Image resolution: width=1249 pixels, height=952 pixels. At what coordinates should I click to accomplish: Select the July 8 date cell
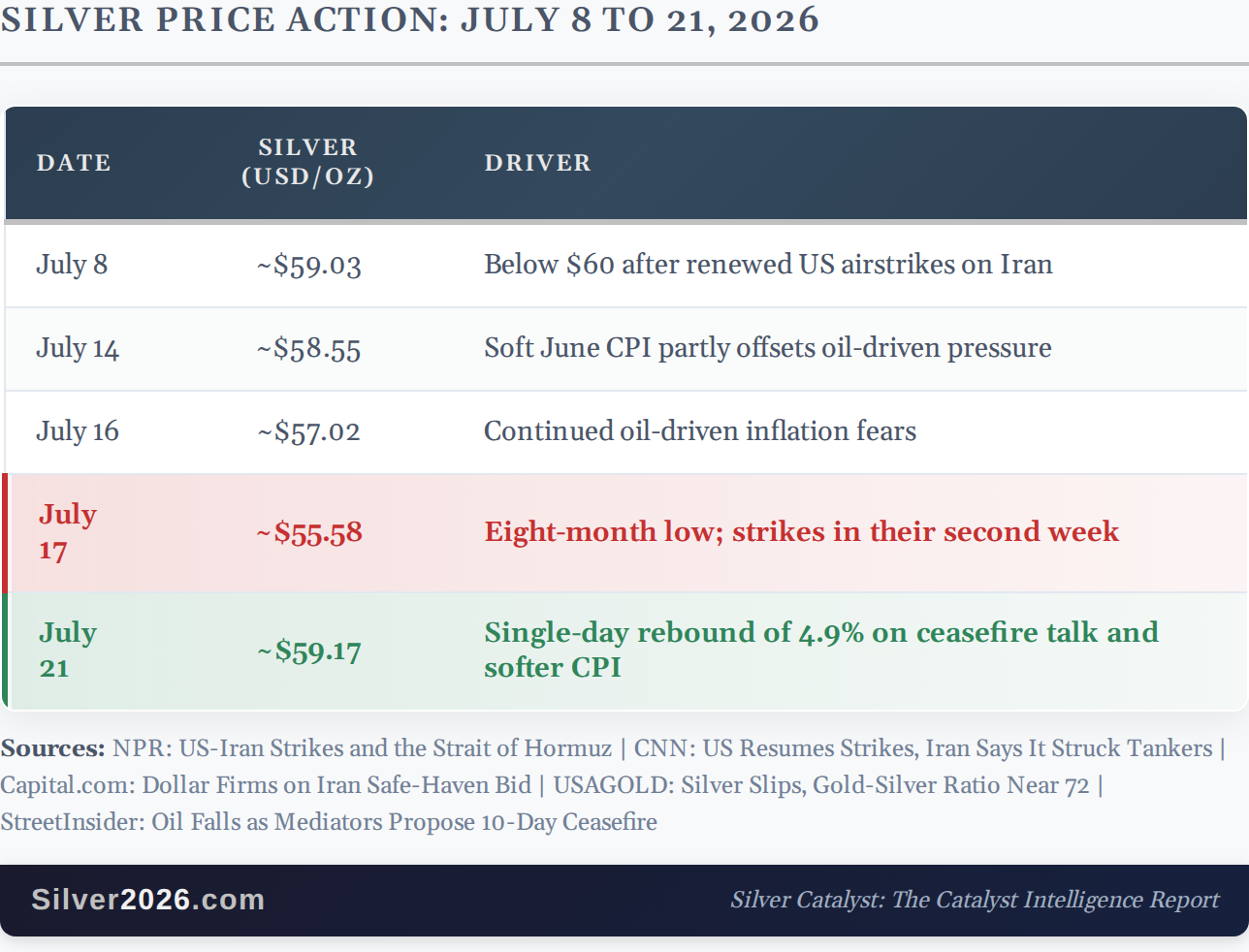[72, 265]
